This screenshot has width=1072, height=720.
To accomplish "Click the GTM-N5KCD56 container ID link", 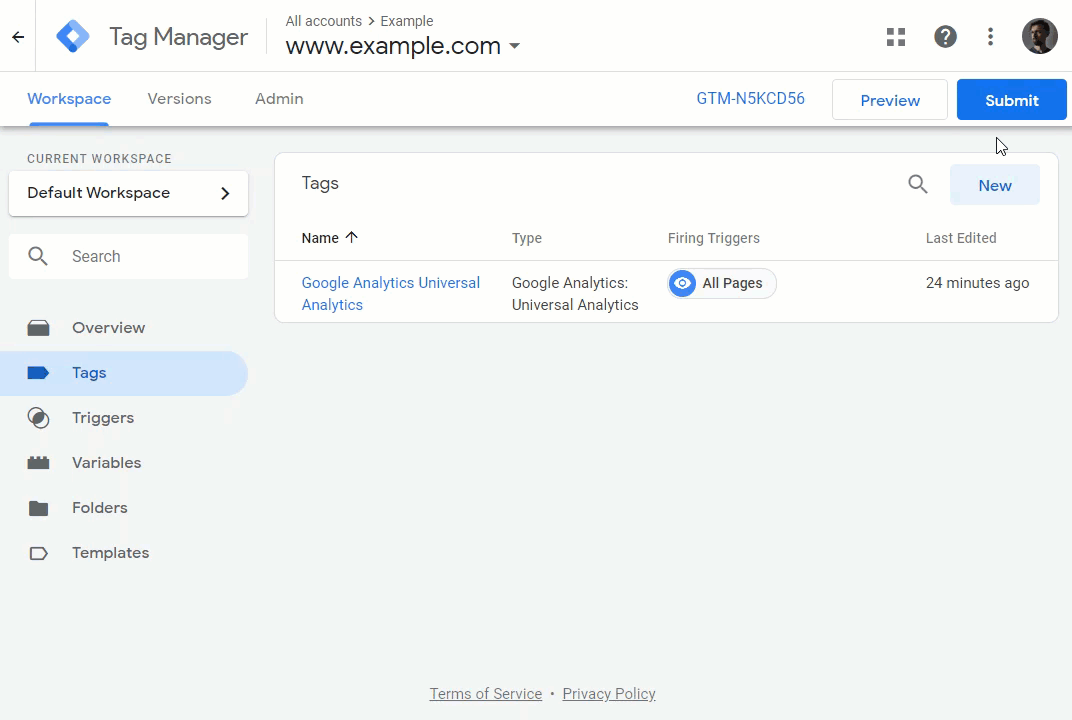I will 750,99.
